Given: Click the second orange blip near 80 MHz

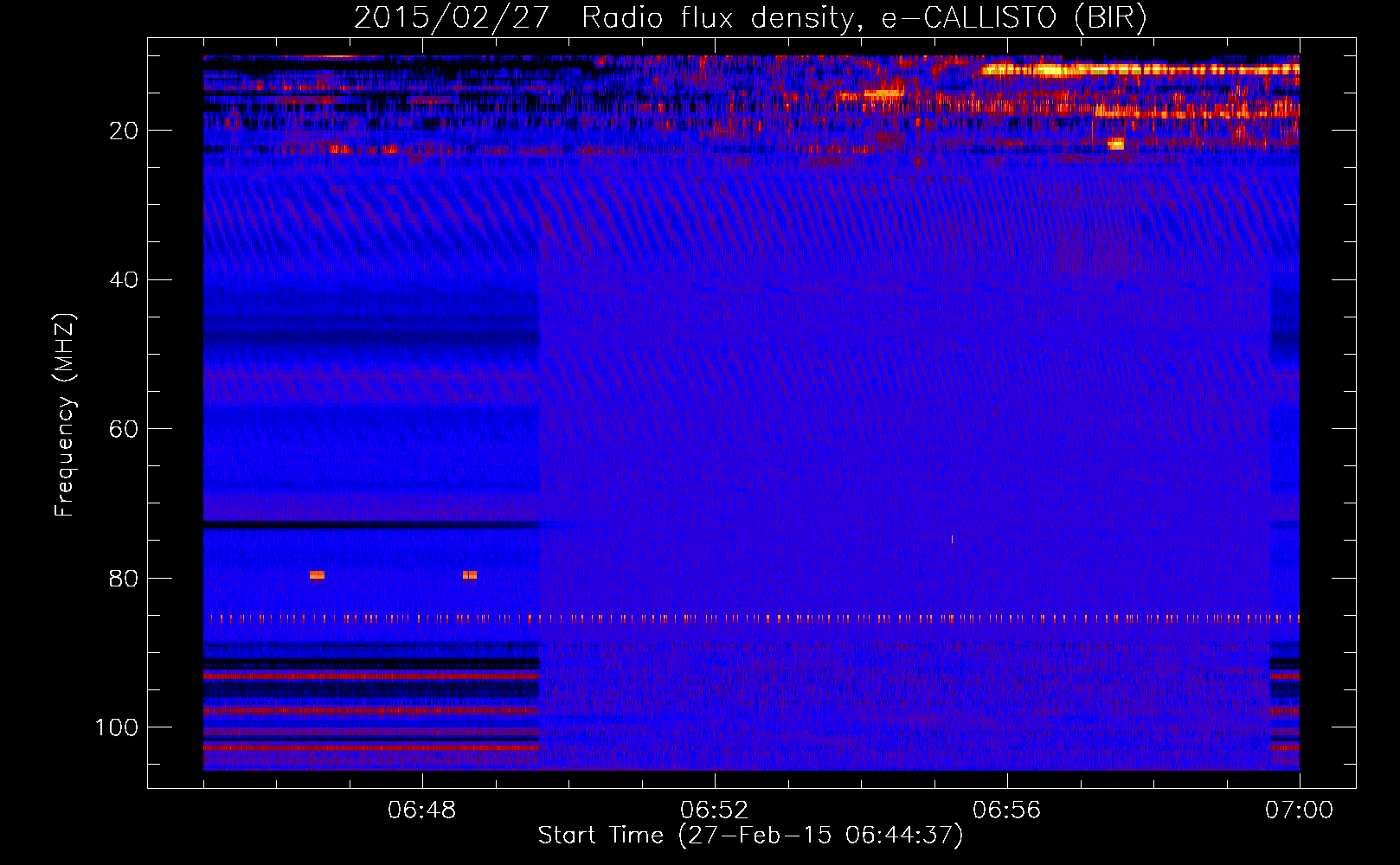Looking at the screenshot, I should 470,575.
